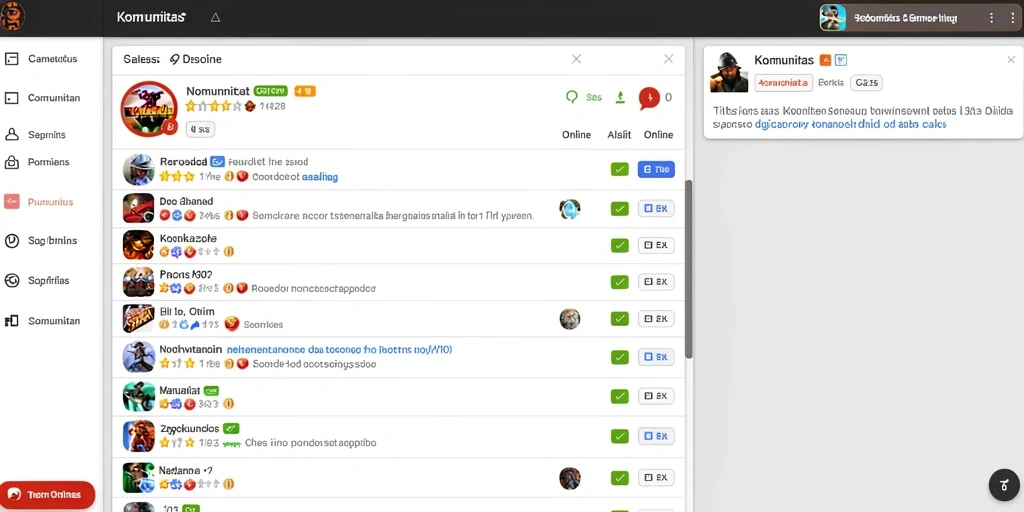Click the red notification bubble icon
Viewport: 1024px width, 512px height.
coord(649,98)
